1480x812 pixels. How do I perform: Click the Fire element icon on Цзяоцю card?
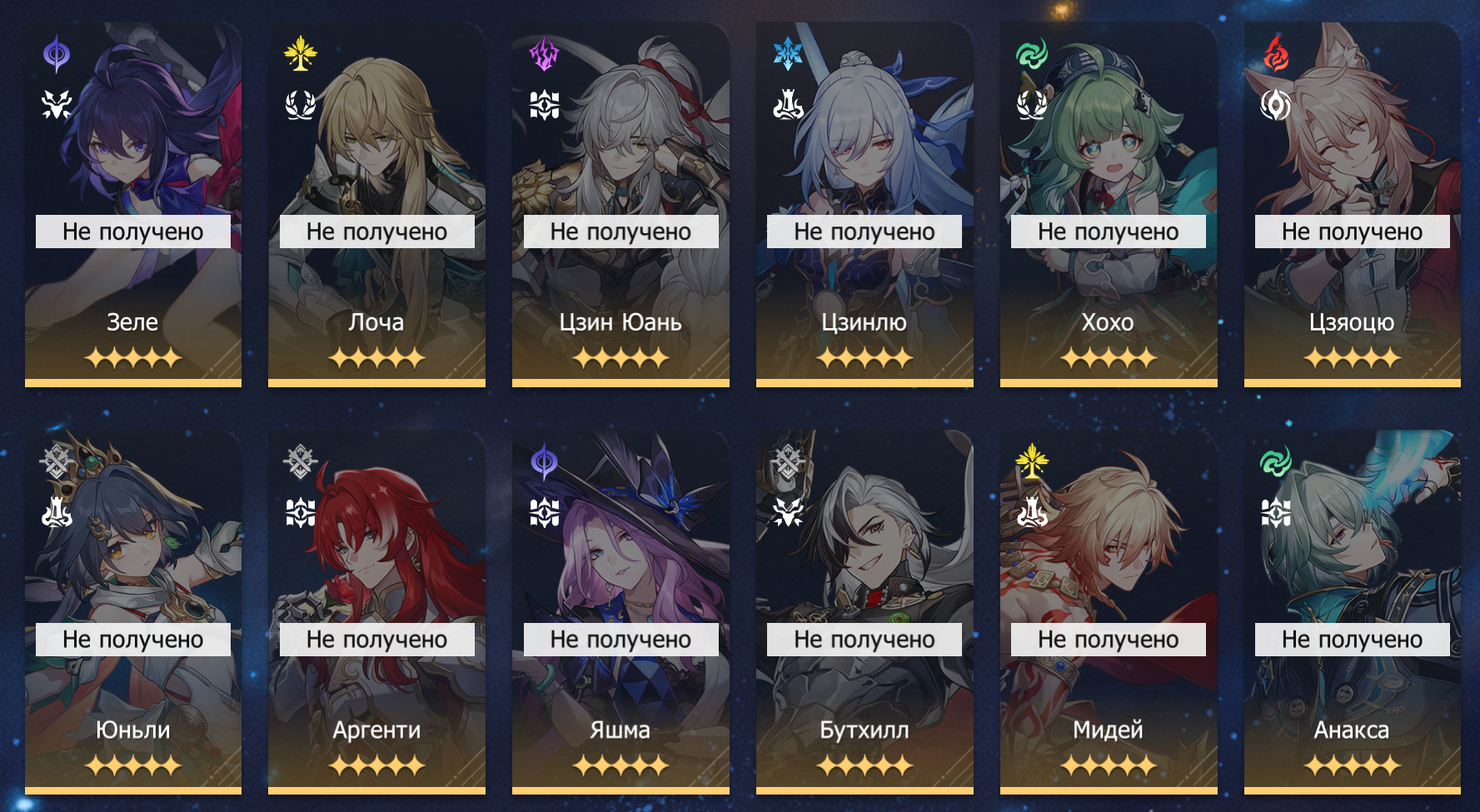pyautogui.click(x=1275, y=54)
